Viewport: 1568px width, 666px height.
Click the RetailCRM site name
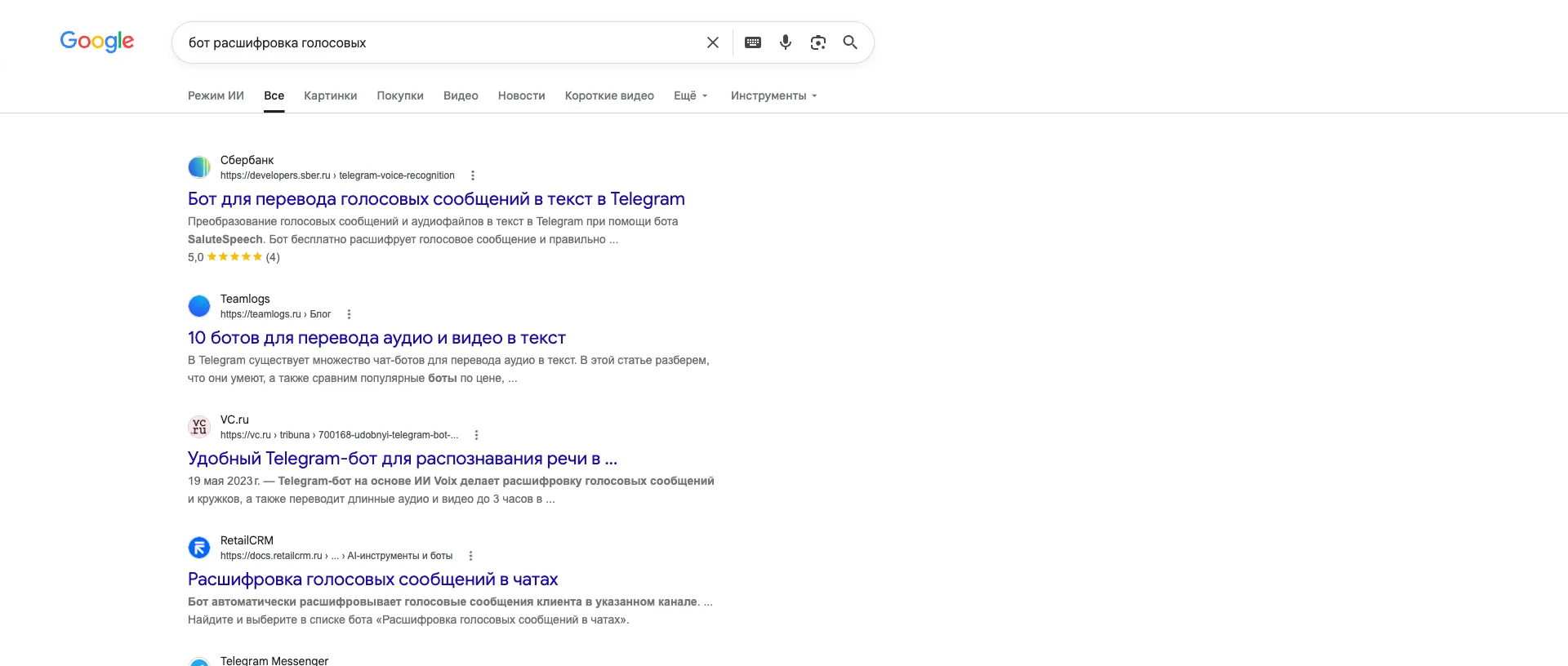[247, 540]
